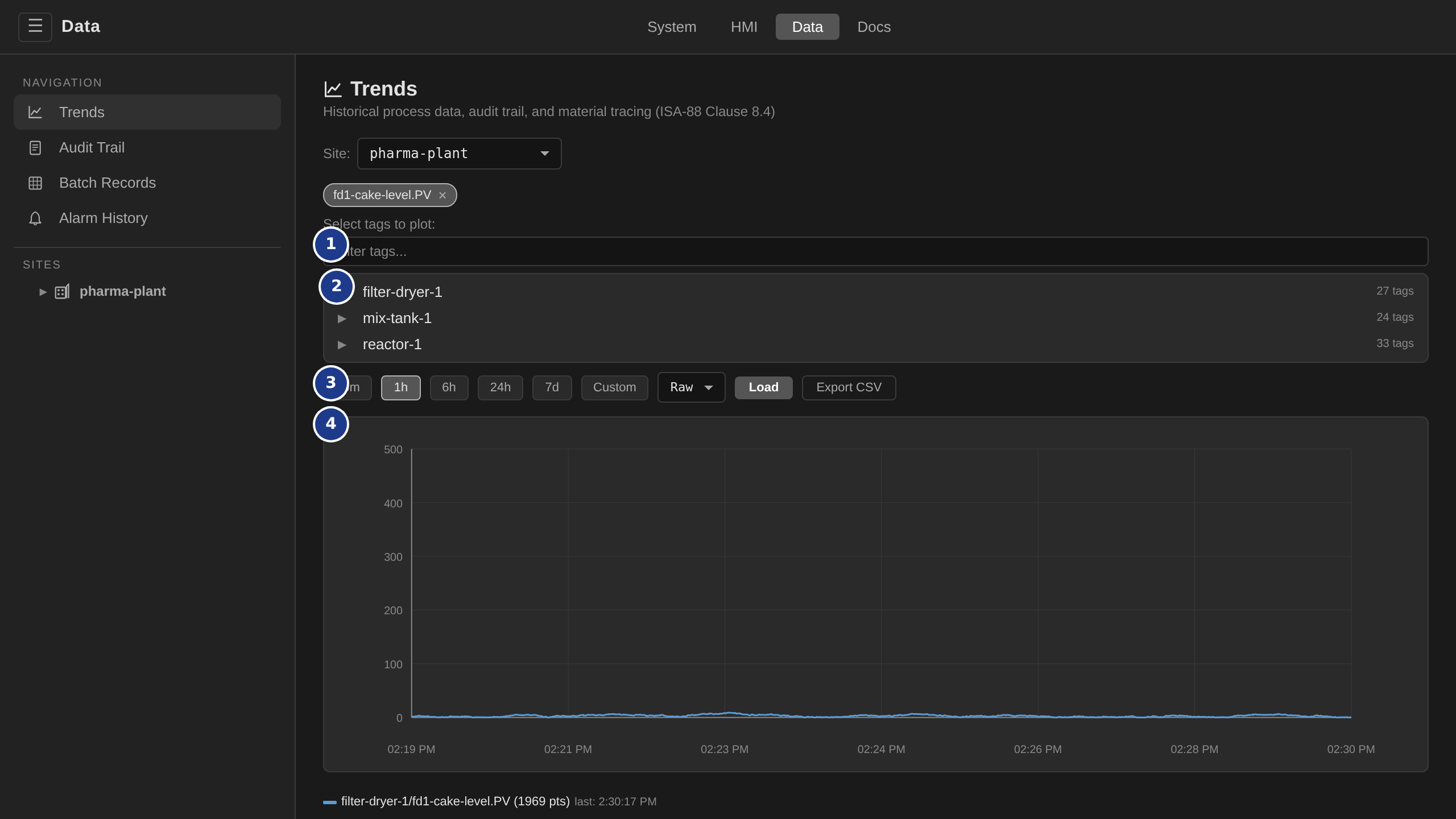Select the 24h time range
Image resolution: width=1456 pixels, height=819 pixels.
500,387
